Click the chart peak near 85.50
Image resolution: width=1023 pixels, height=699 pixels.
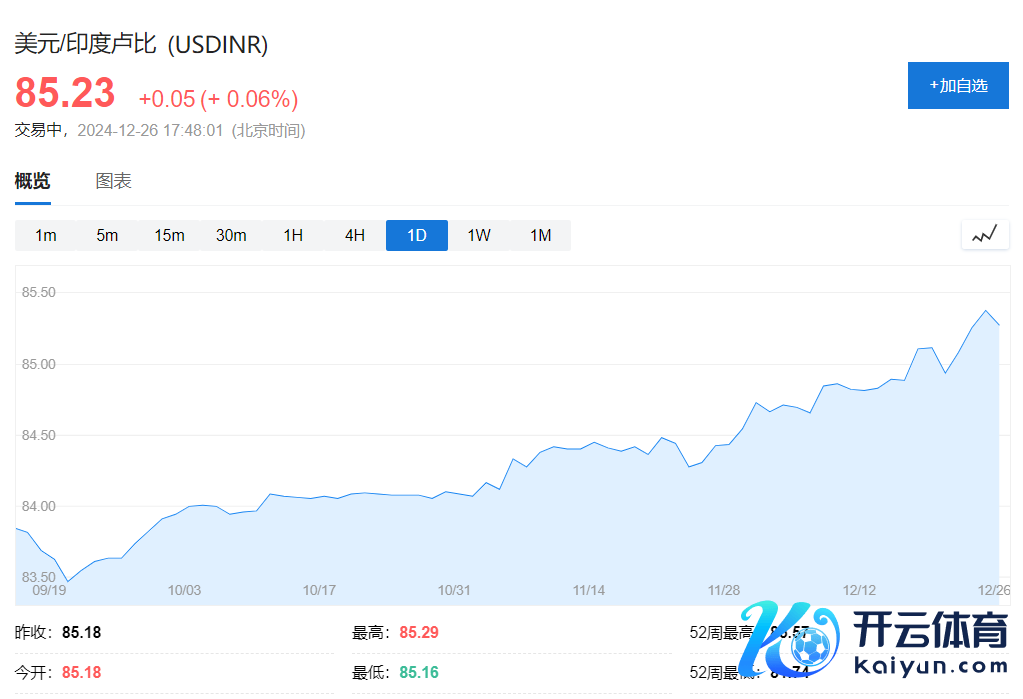pos(986,310)
